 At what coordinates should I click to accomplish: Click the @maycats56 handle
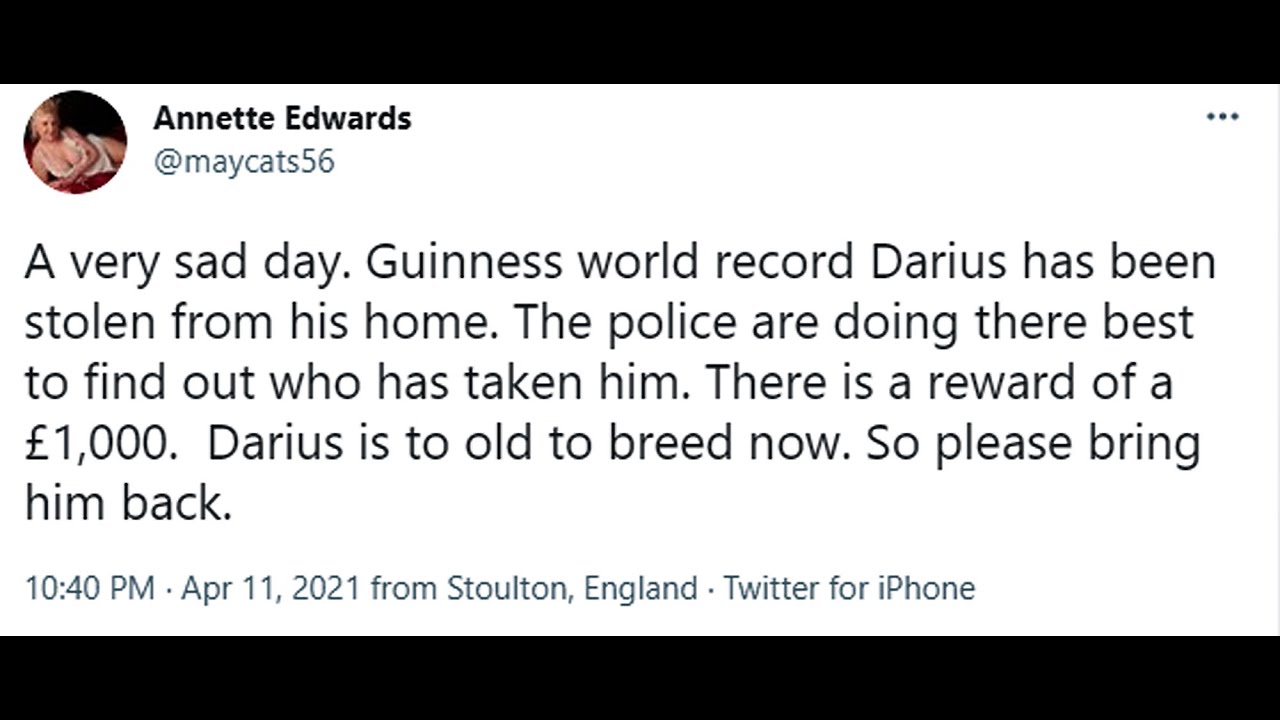(x=243, y=161)
